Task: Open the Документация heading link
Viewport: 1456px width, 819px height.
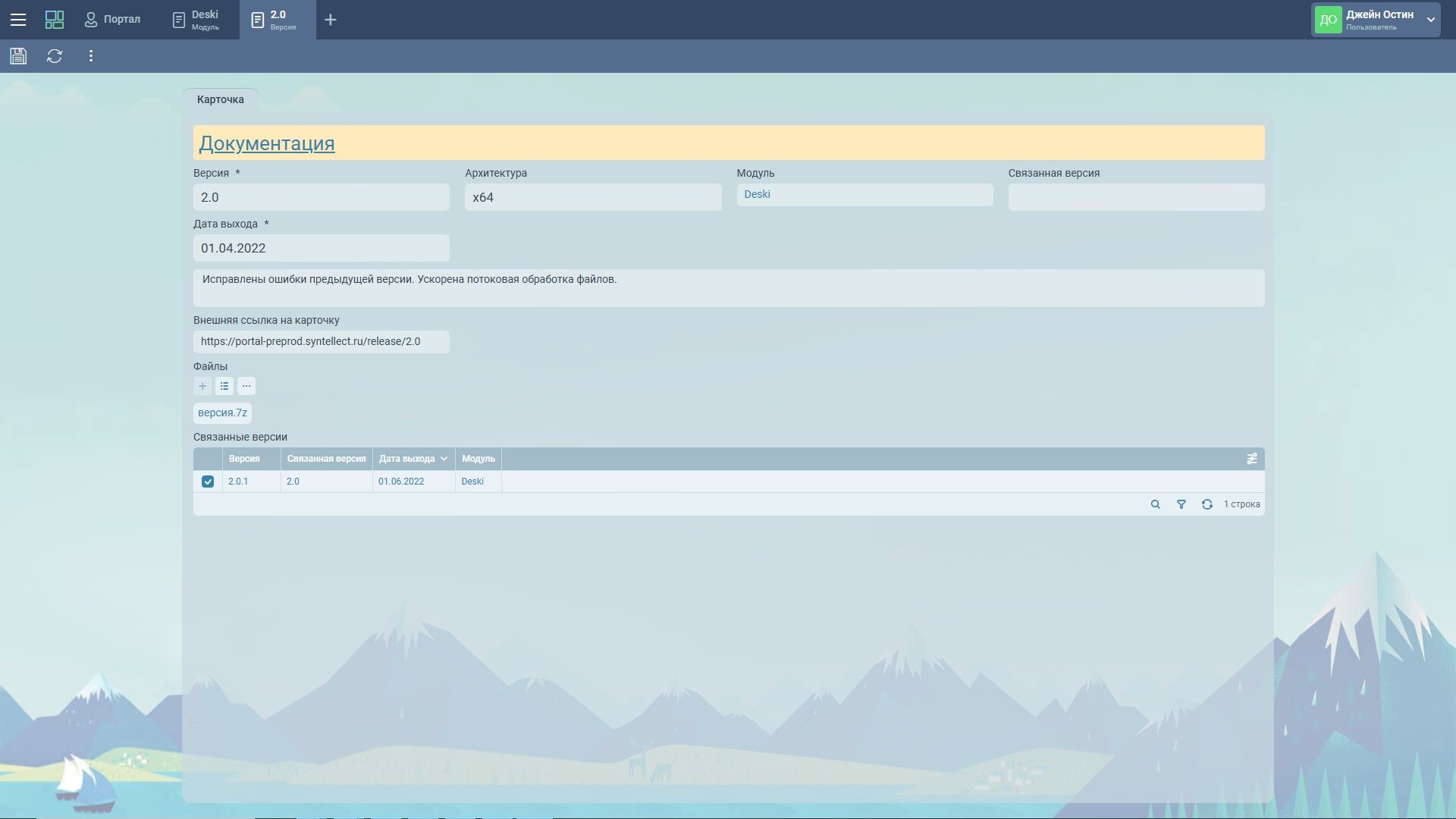Action: tap(266, 143)
